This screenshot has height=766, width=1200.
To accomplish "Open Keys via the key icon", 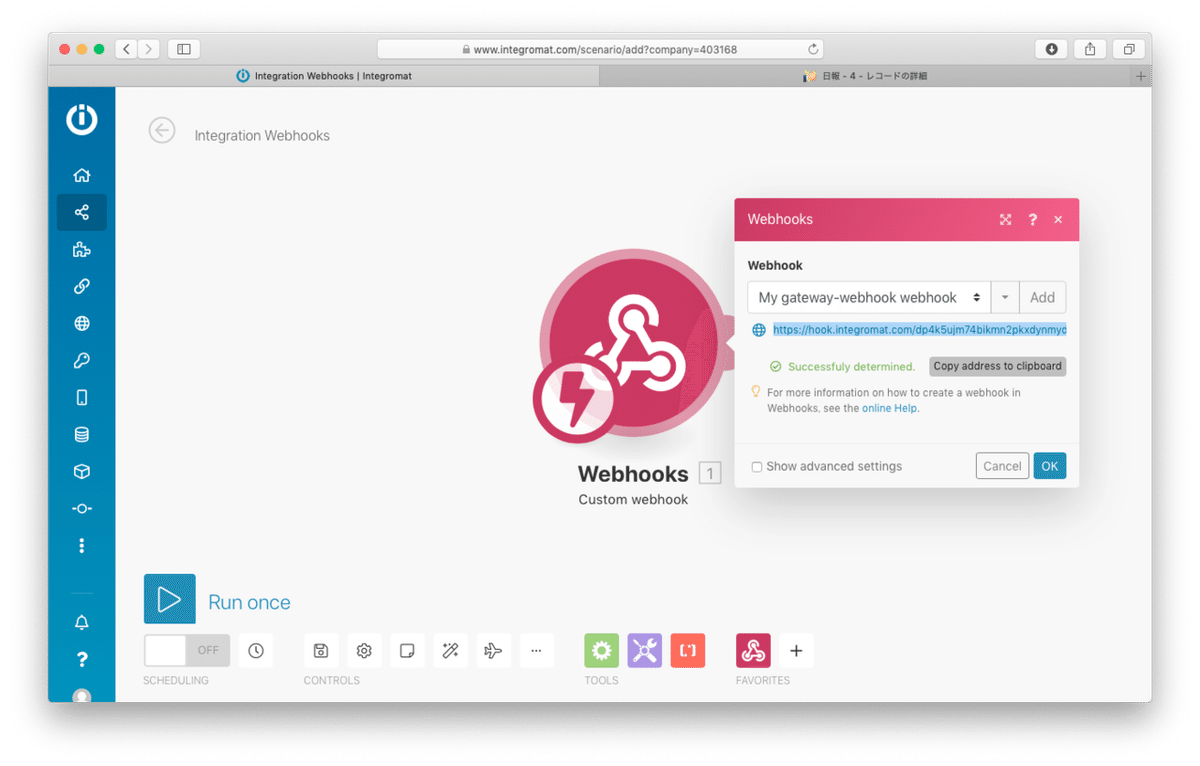I will [82, 360].
